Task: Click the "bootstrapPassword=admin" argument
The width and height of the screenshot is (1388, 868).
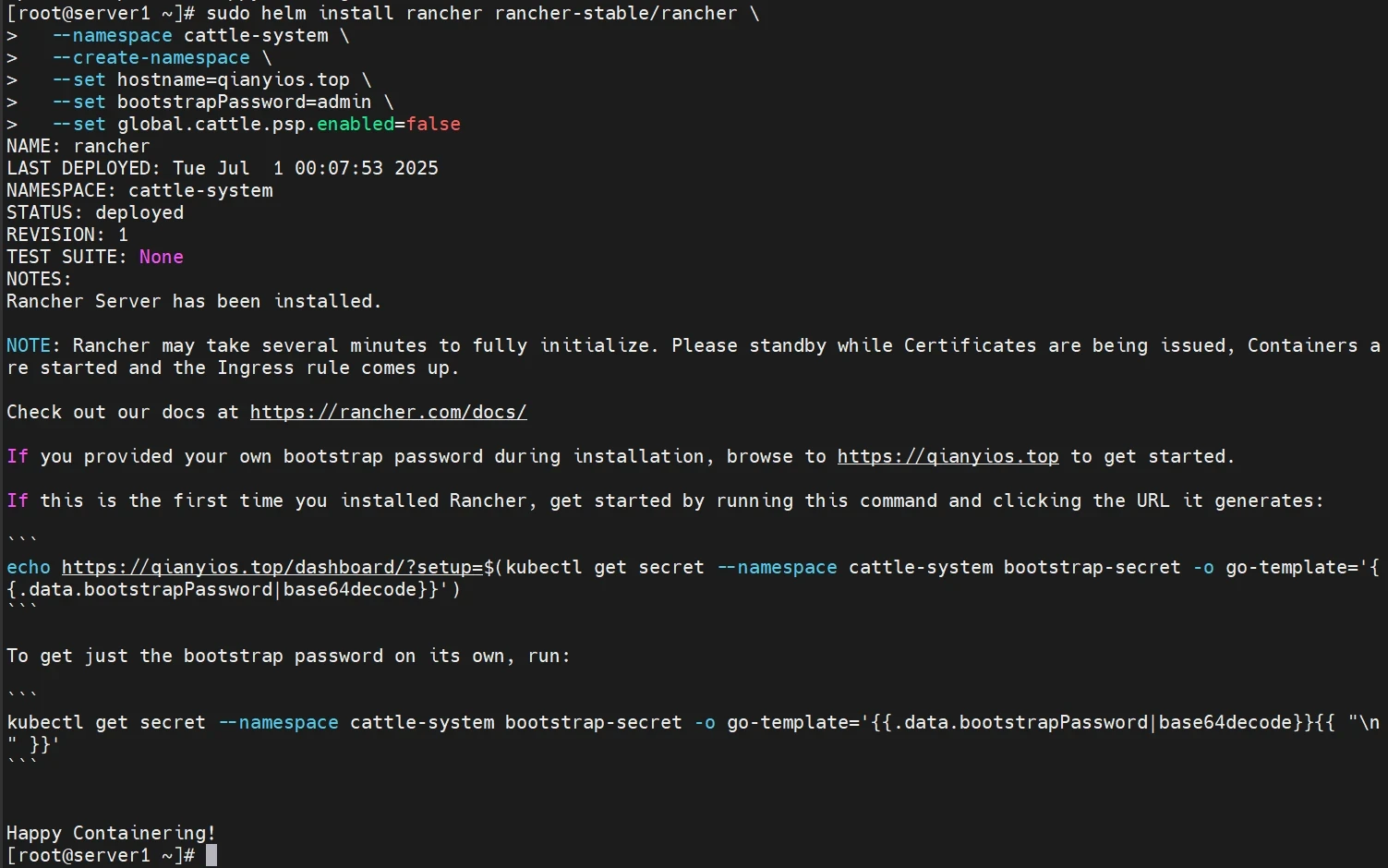Action: point(244,102)
